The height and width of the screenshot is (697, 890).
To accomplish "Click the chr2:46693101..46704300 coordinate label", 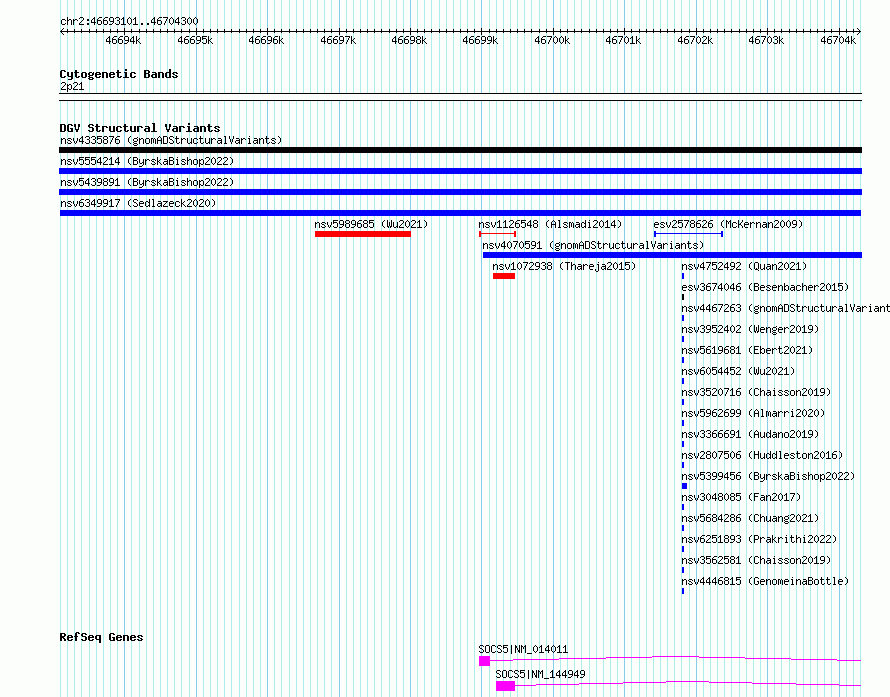I will (x=129, y=21).
